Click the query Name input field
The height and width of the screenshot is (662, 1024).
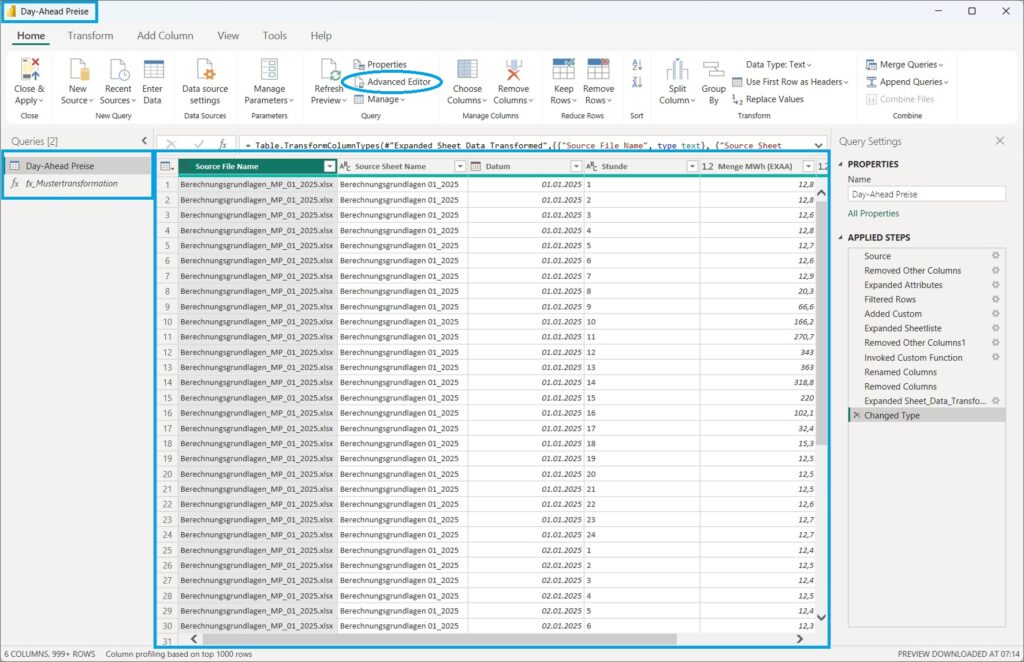click(926, 194)
